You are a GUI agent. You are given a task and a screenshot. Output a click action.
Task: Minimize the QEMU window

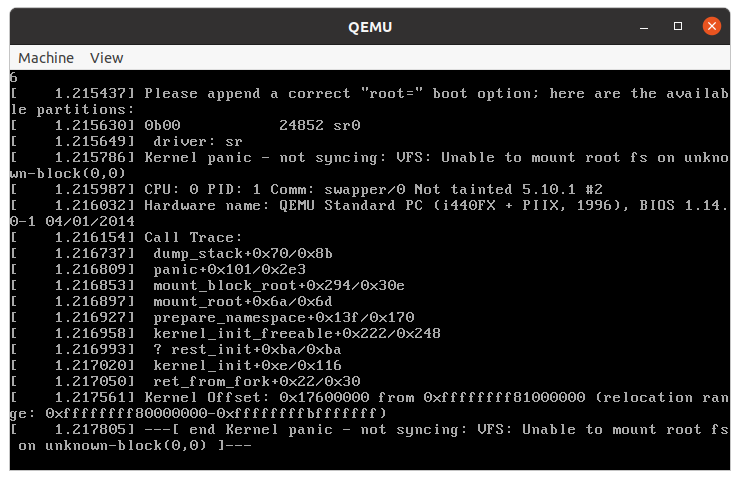[644, 26]
